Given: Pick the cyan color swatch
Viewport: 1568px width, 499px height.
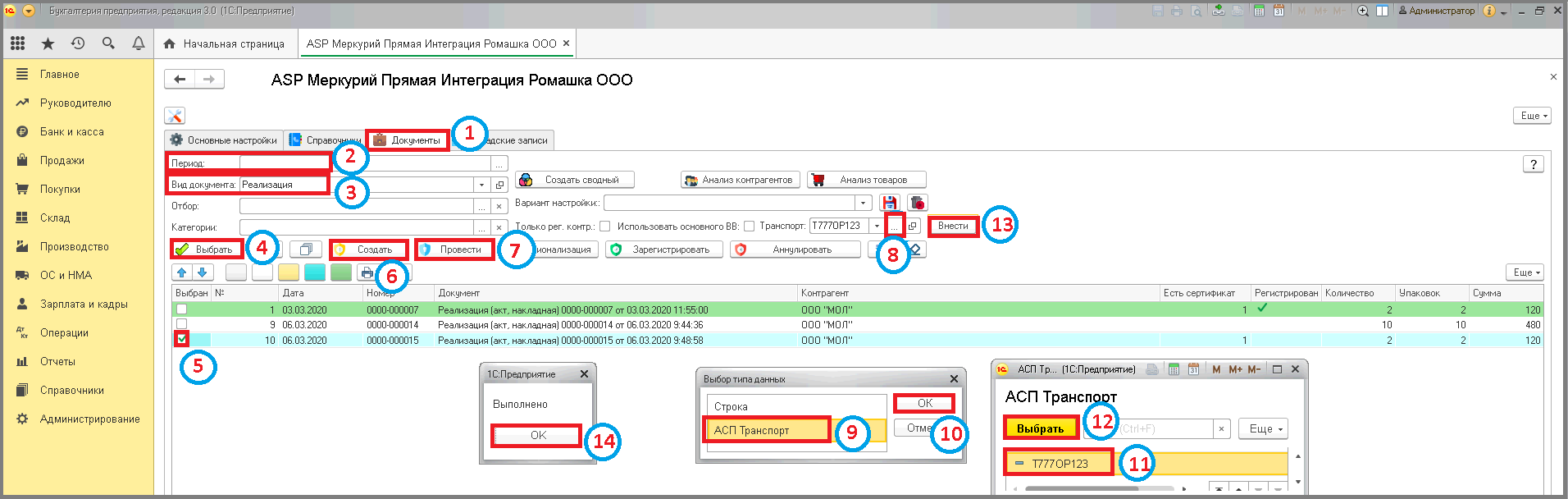Looking at the screenshot, I should [x=315, y=272].
